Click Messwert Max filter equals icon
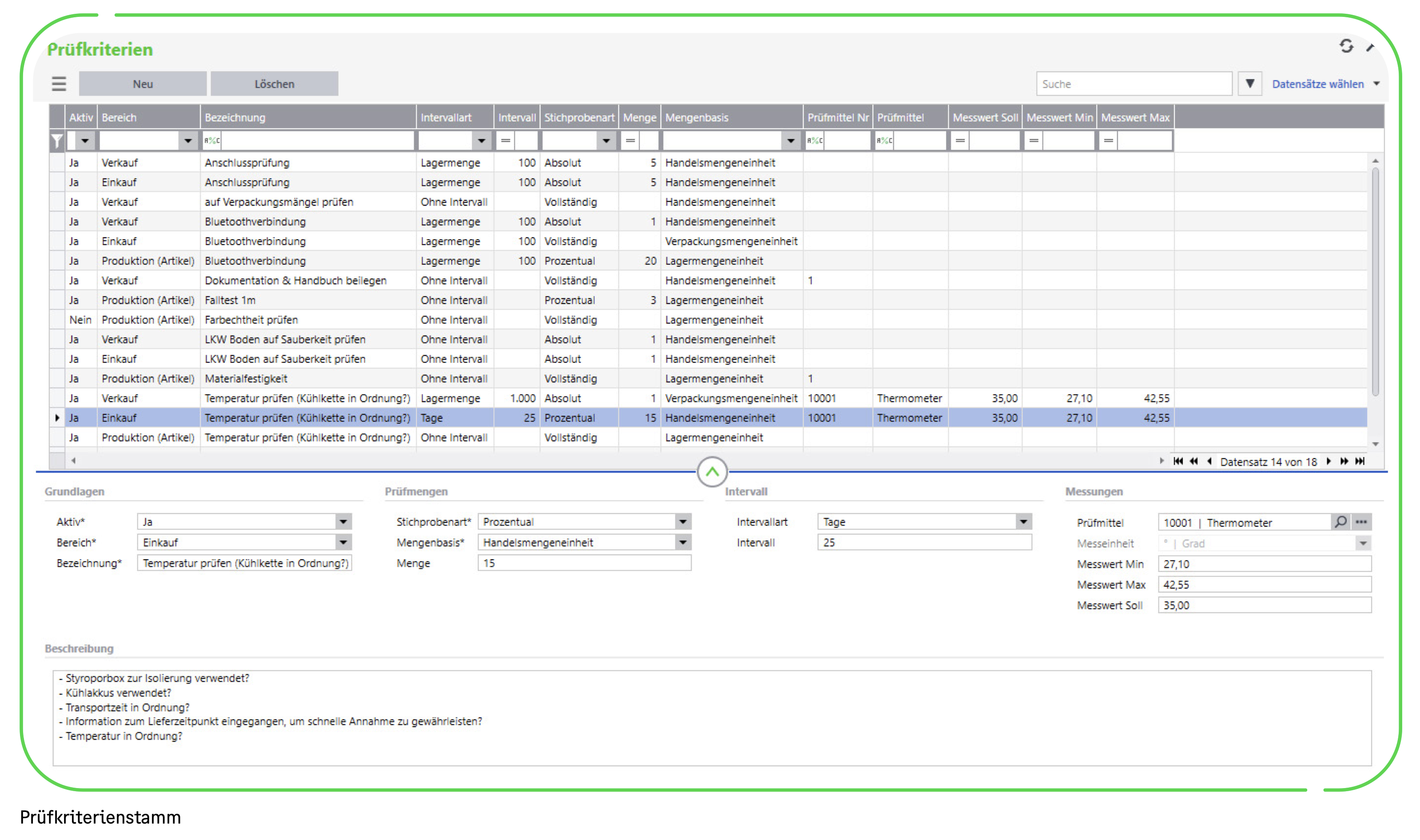 tap(1108, 140)
